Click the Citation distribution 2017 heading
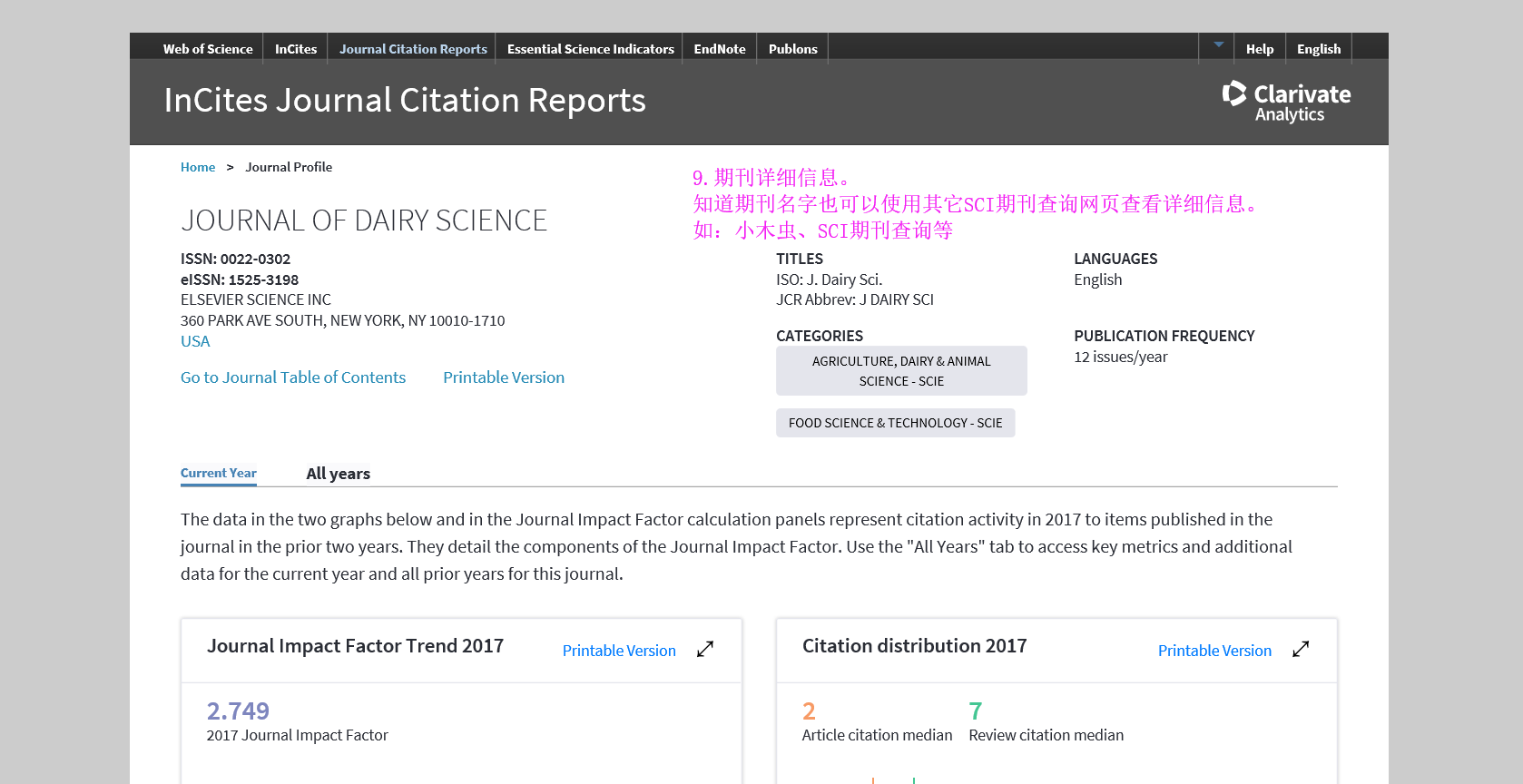1523x784 pixels. click(914, 646)
